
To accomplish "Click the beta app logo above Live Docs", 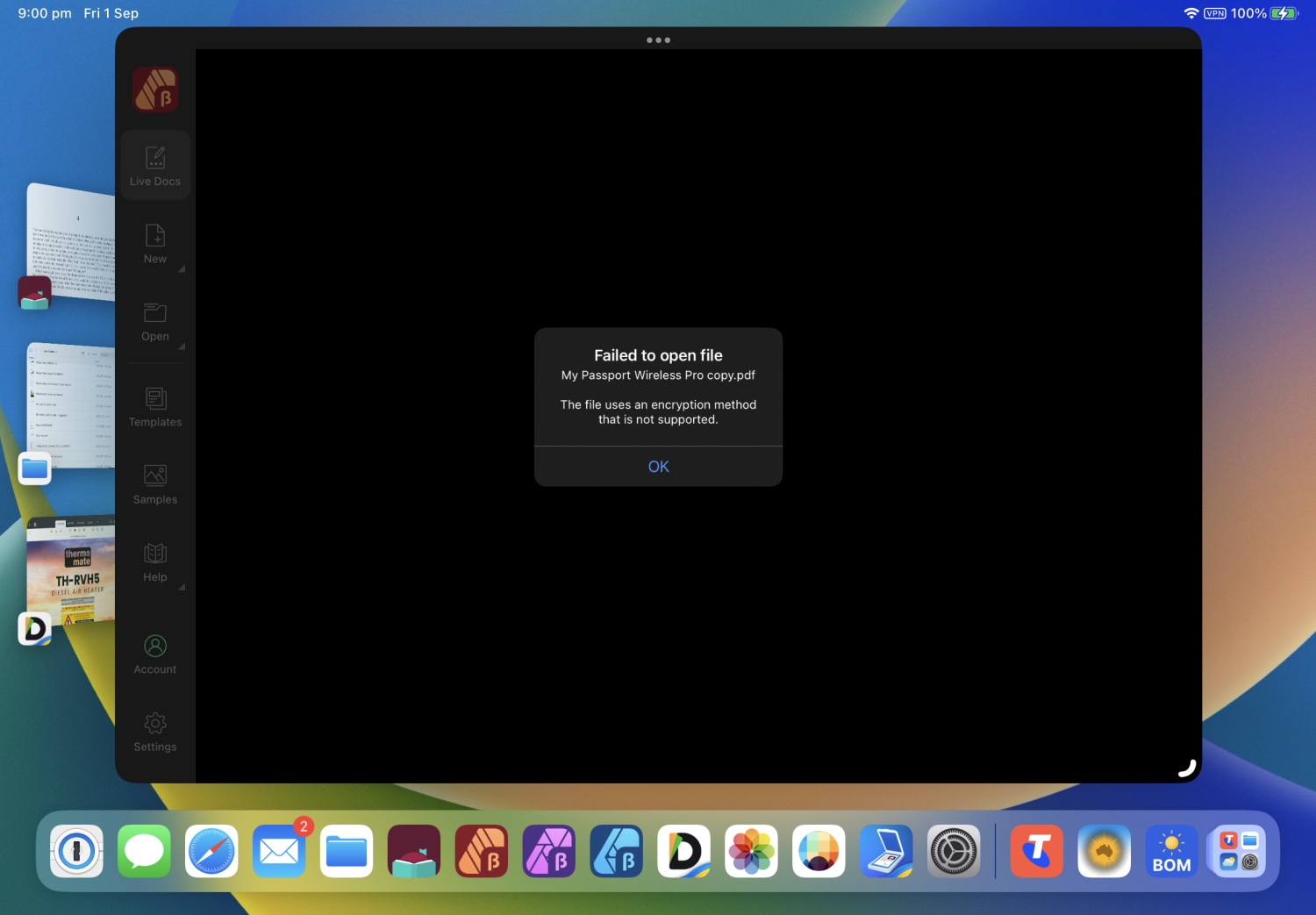I will [x=154, y=89].
